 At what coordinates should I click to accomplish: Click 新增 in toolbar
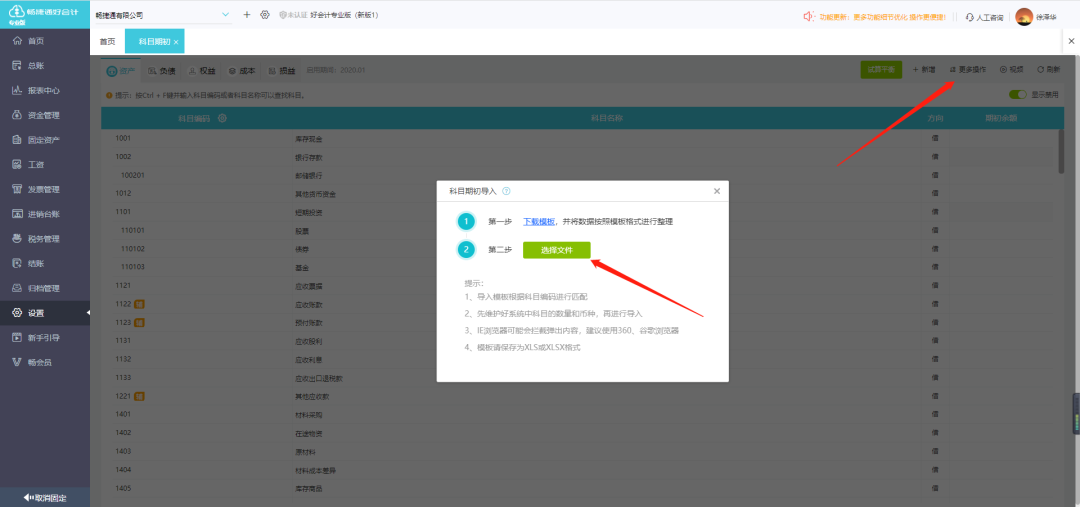coord(924,70)
